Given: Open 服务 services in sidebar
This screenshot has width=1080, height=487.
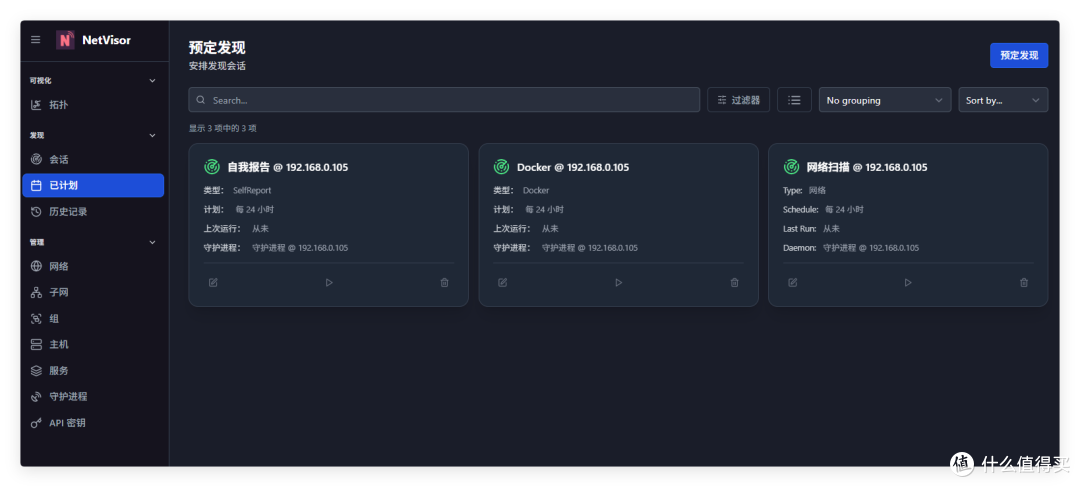Looking at the screenshot, I should pyautogui.click(x=93, y=371).
